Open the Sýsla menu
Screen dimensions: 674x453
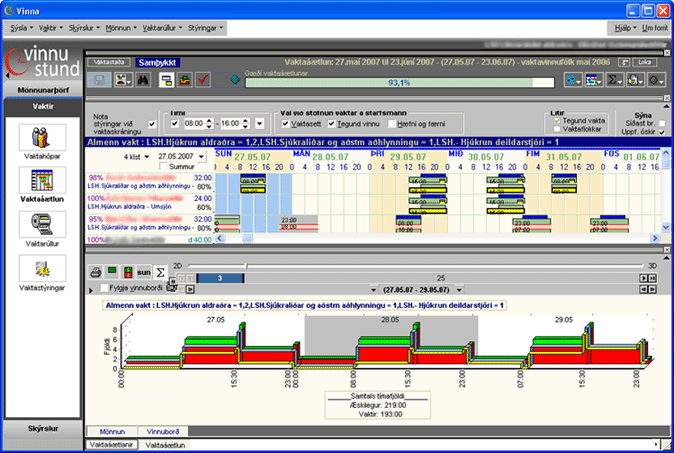(x=21, y=28)
